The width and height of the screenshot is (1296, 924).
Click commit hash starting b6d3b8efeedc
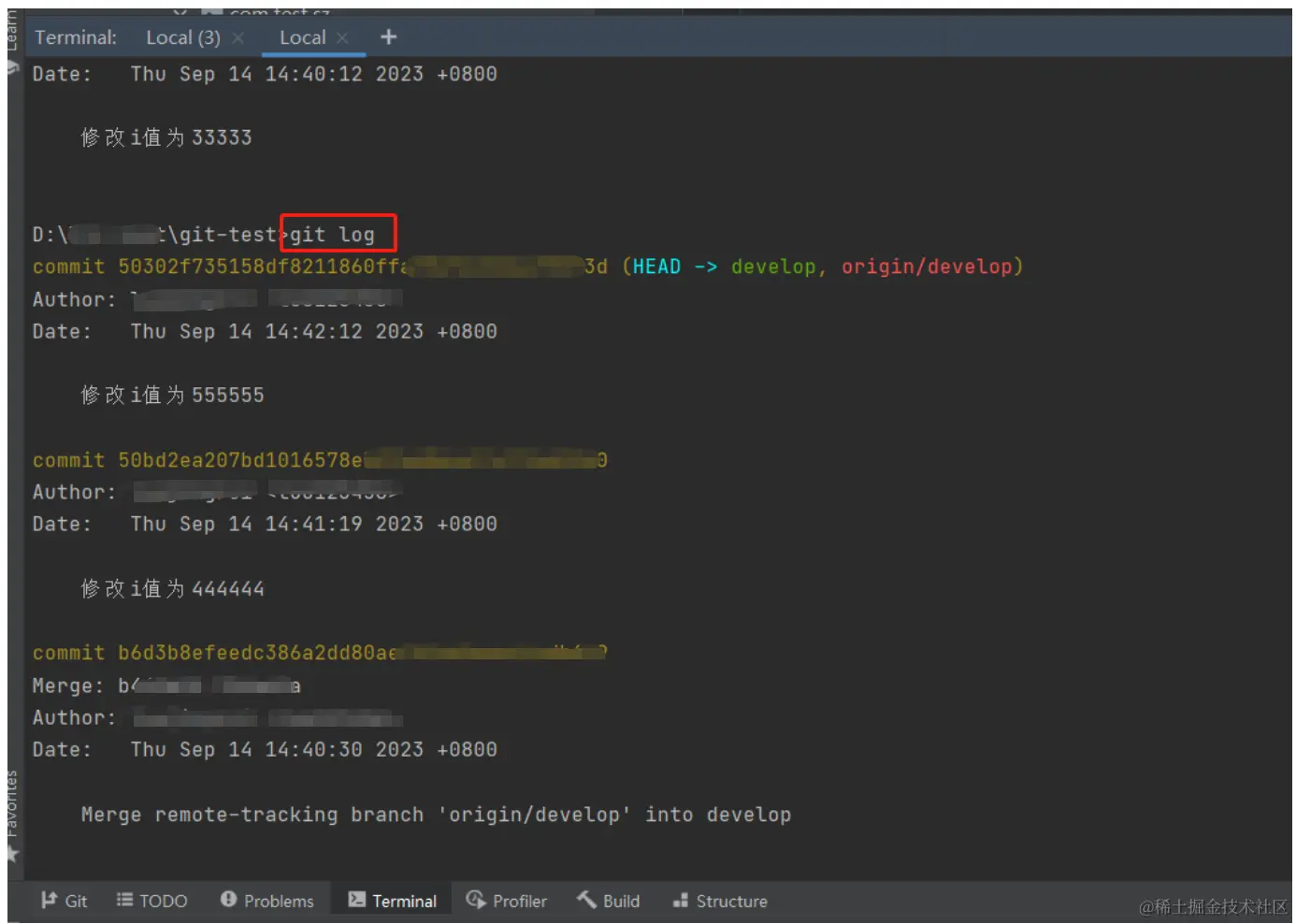[x=363, y=653]
